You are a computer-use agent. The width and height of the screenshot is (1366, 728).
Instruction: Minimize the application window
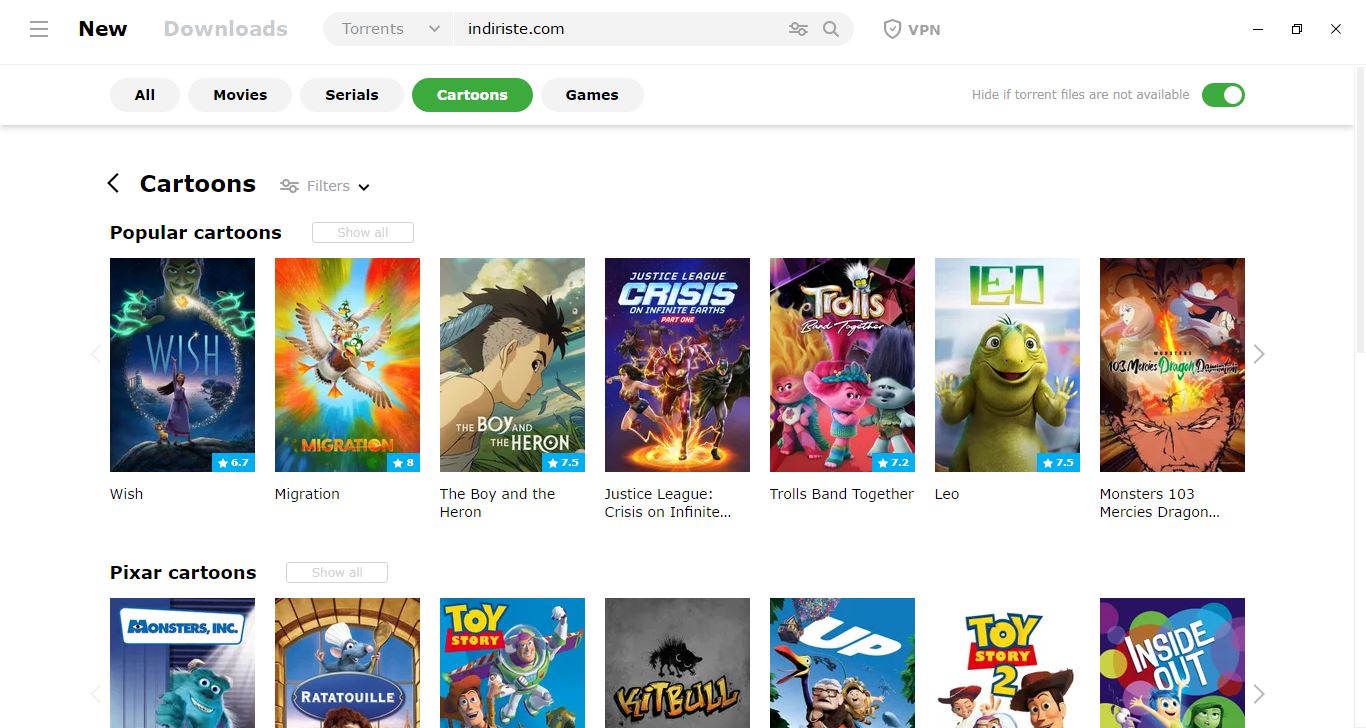coord(1258,29)
